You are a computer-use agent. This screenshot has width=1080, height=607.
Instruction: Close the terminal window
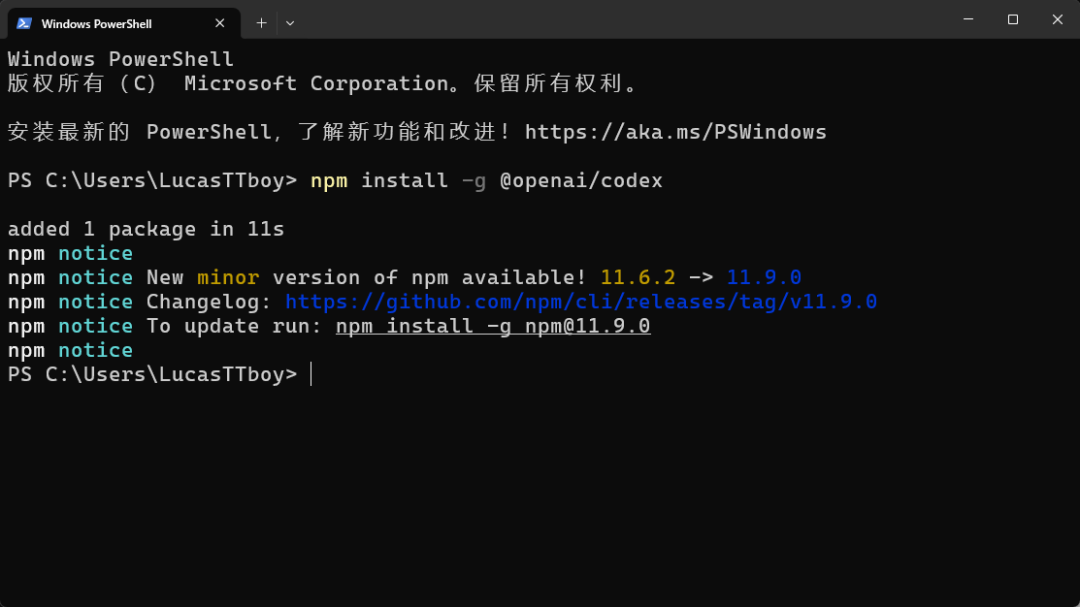click(1058, 19)
